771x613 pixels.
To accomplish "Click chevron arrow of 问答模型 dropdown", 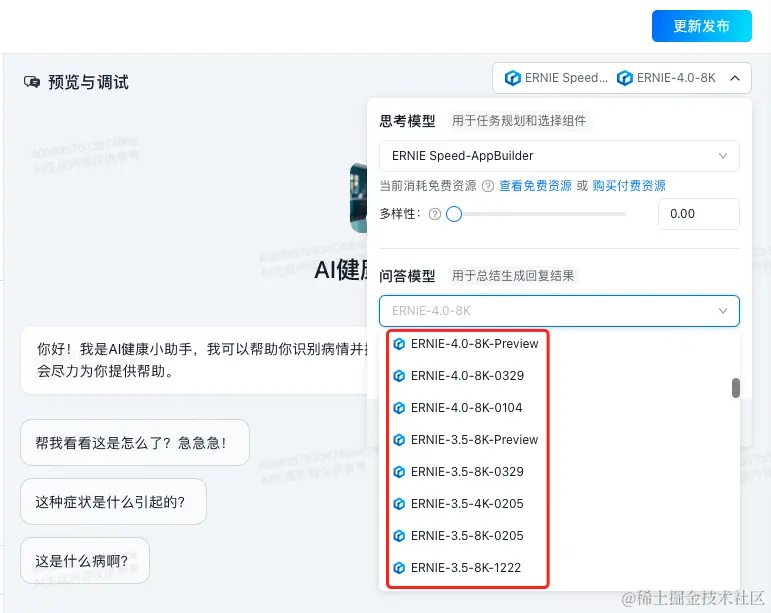I will pos(722,311).
